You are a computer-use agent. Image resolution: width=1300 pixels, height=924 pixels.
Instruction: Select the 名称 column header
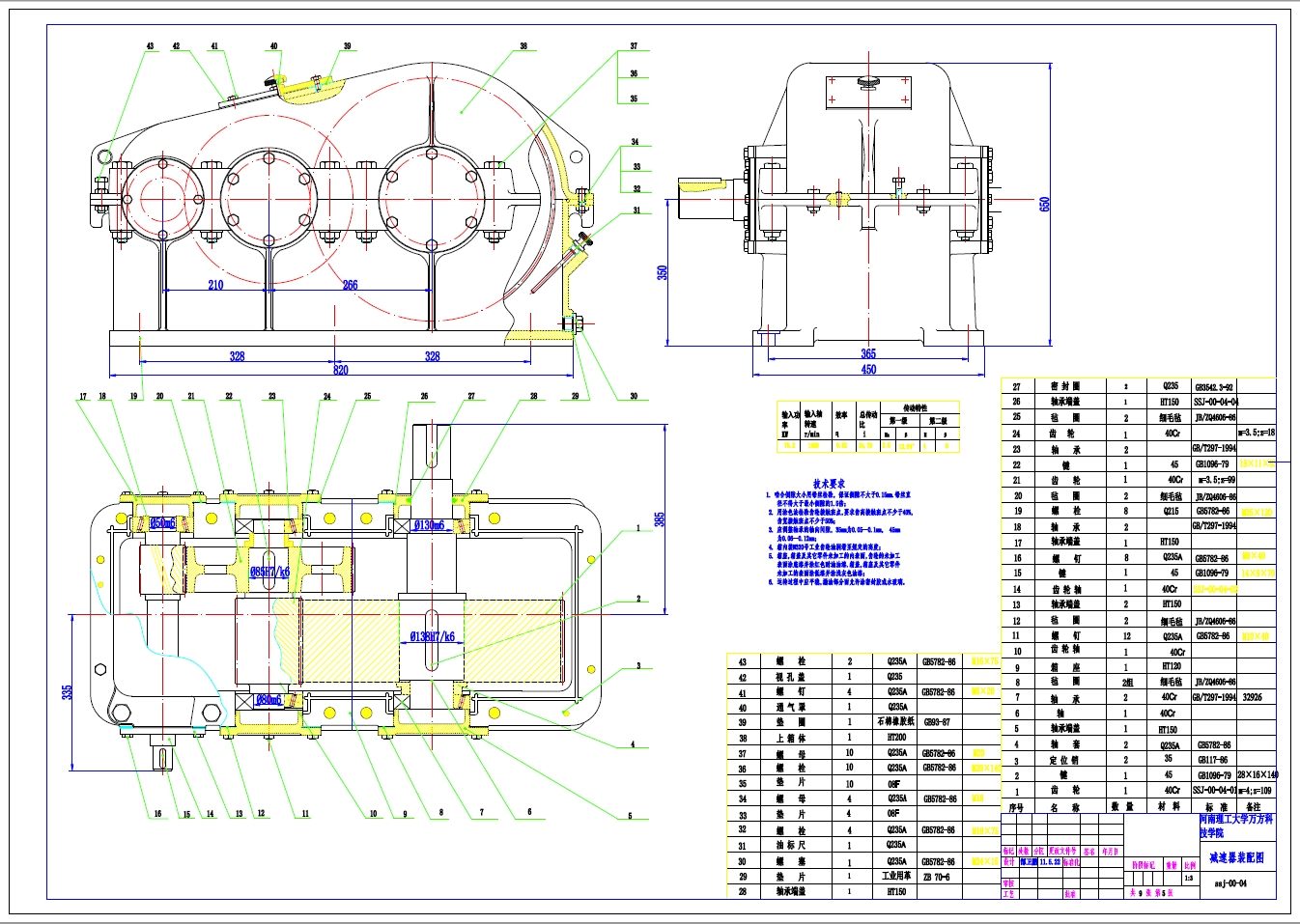(x=1063, y=807)
